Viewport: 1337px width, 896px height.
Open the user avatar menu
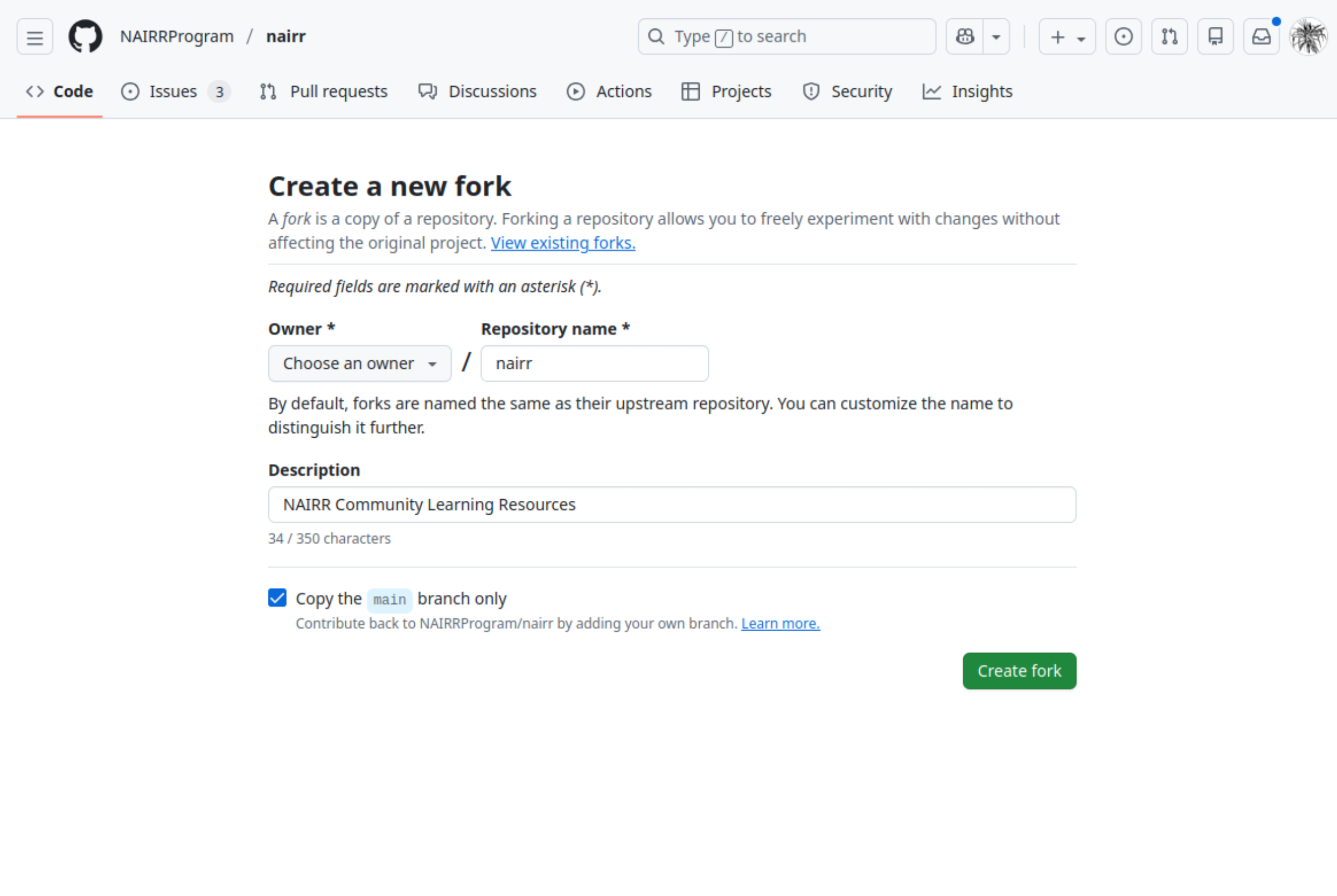1308,37
